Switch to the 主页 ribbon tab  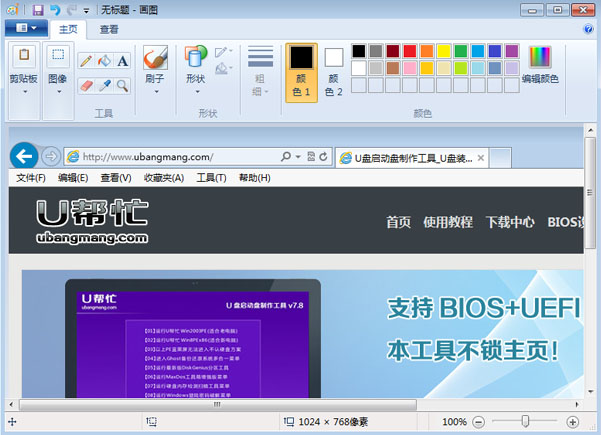pos(68,30)
